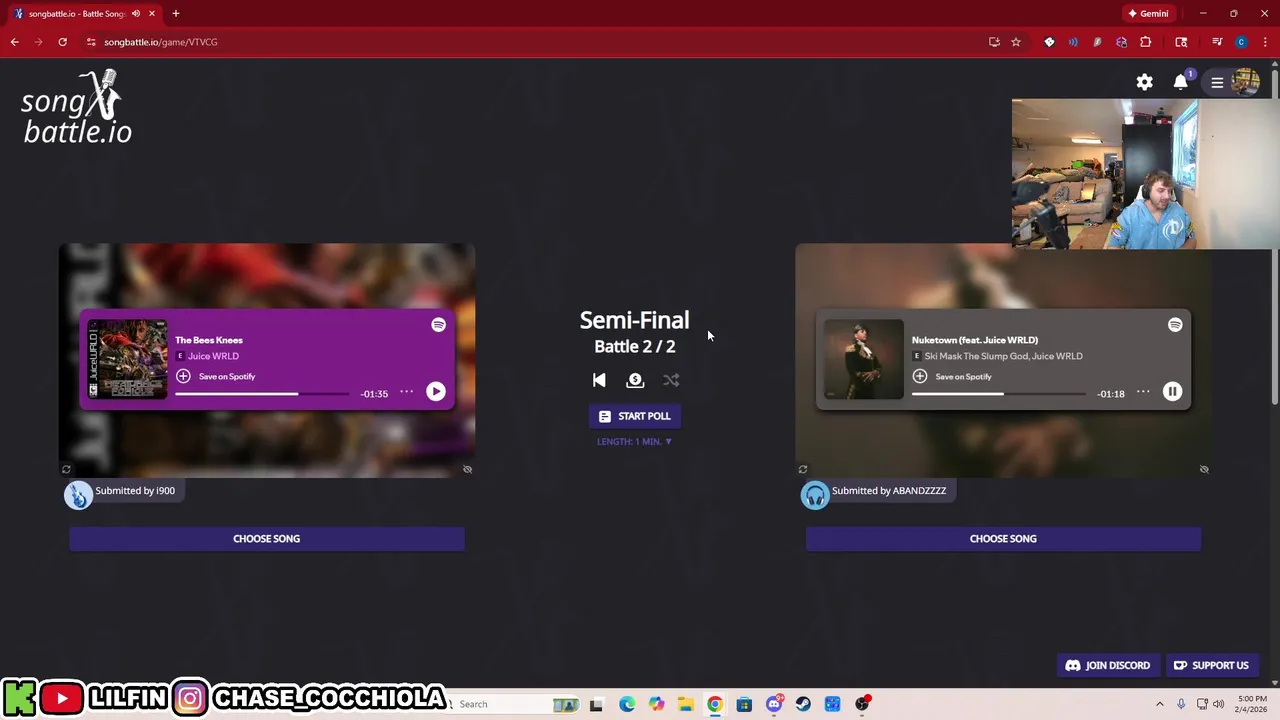
Task: Open the Gemini panel
Action: point(1148,14)
